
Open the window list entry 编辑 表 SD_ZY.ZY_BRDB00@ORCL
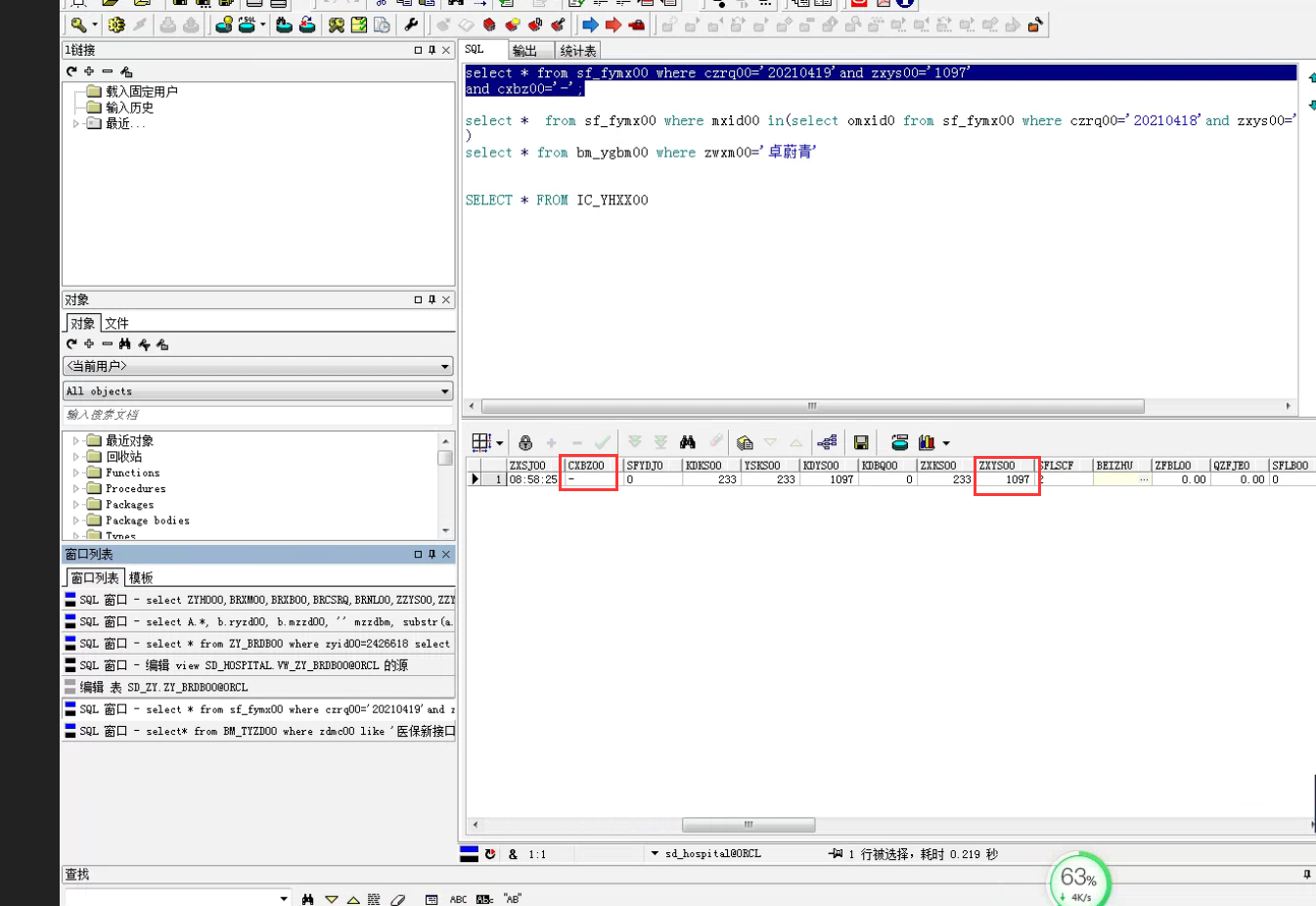click(x=258, y=687)
